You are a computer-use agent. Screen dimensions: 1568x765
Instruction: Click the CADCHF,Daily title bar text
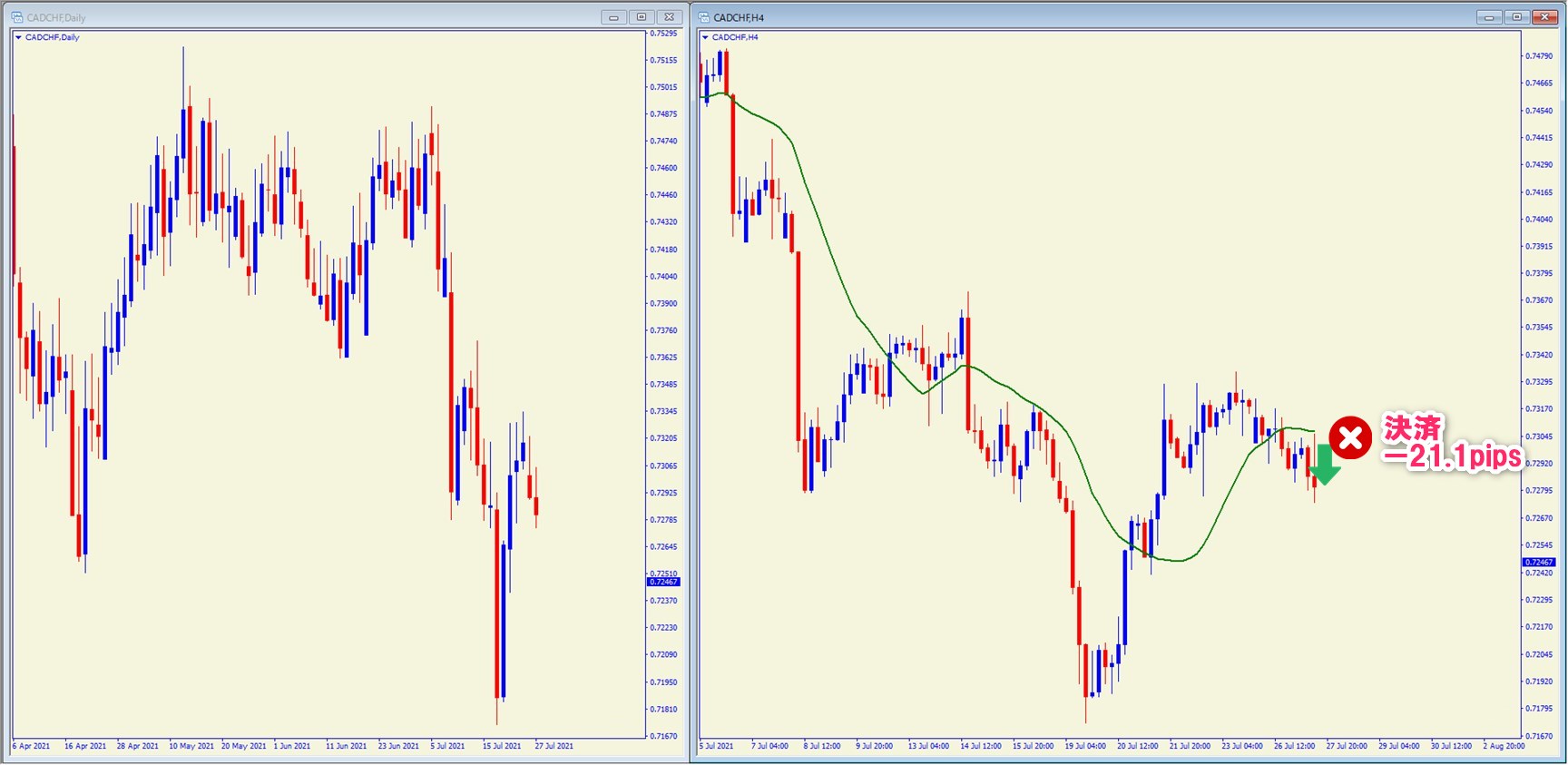tap(56, 17)
